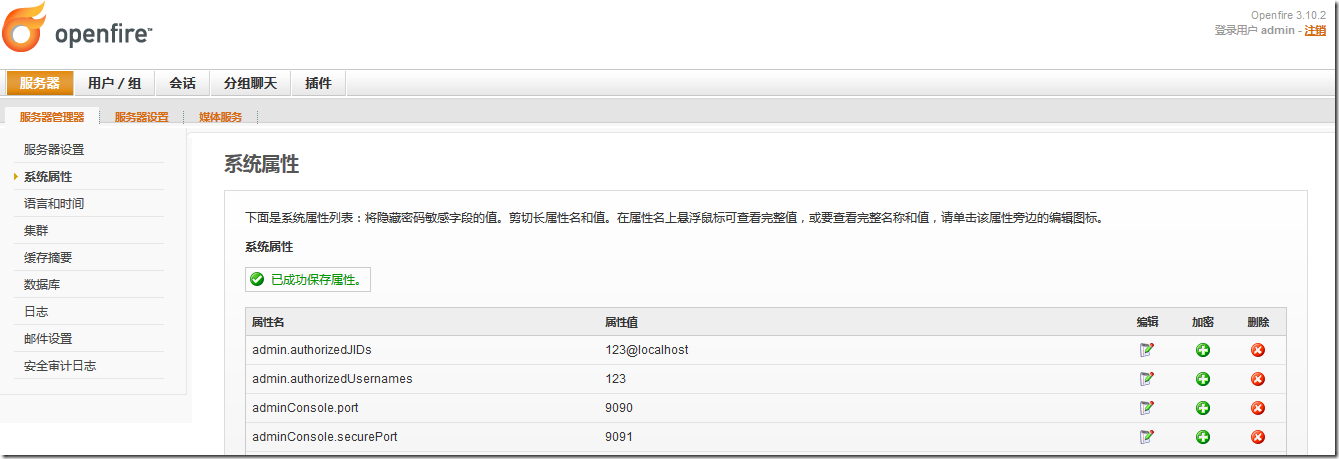
Task: Open 语言和时间 in the sidebar
Action: coord(54,204)
